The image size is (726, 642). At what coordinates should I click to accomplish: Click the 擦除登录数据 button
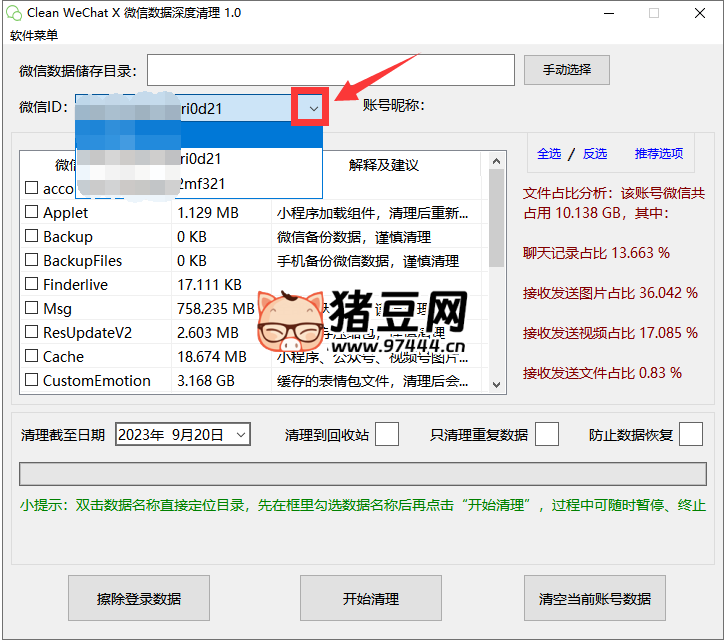139,598
